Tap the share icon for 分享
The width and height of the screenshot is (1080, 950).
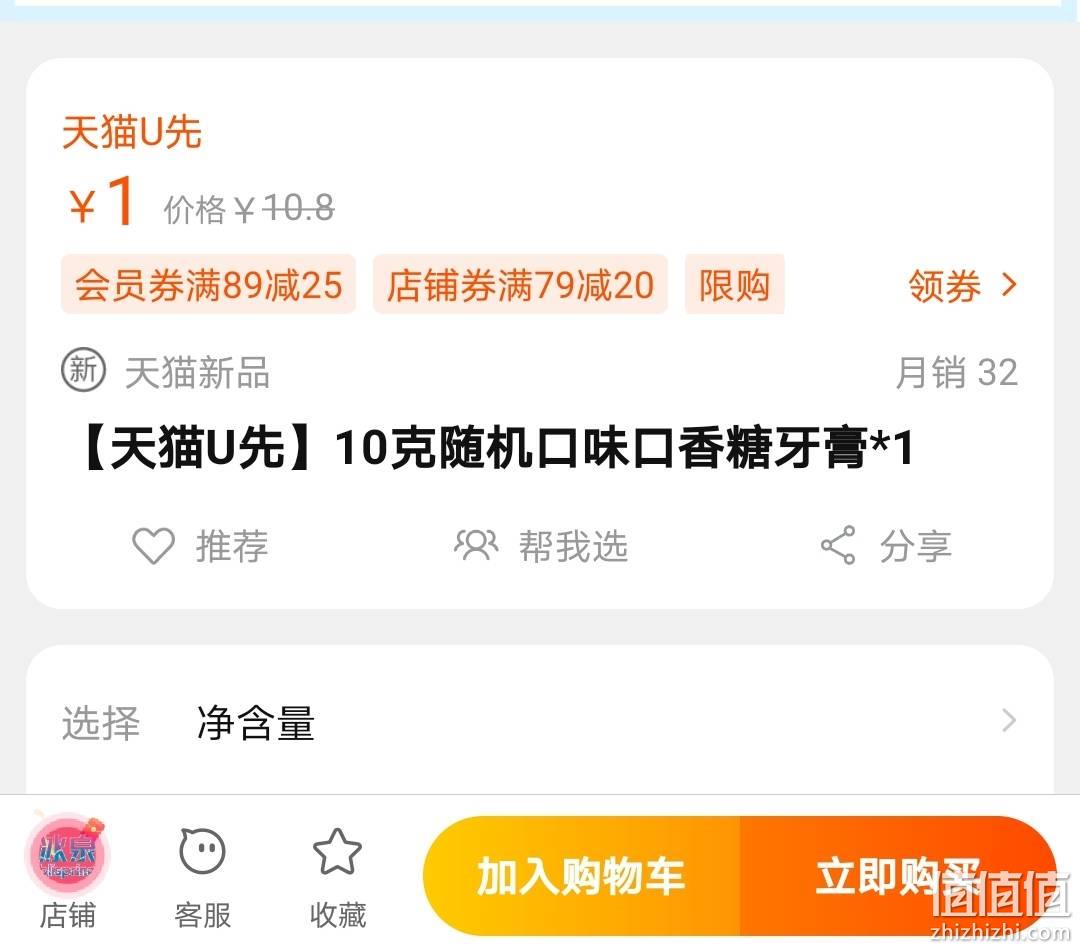coord(838,545)
